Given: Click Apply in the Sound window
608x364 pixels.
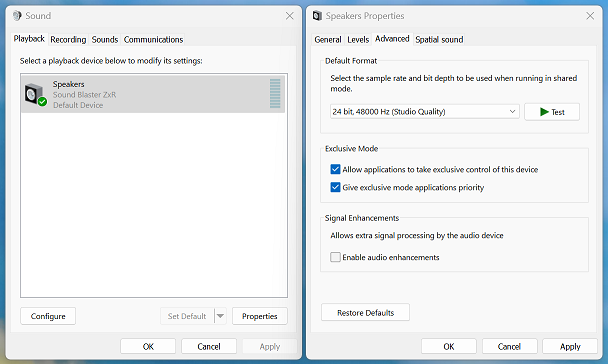Looking at the screenshot, I should click(269, 346).
